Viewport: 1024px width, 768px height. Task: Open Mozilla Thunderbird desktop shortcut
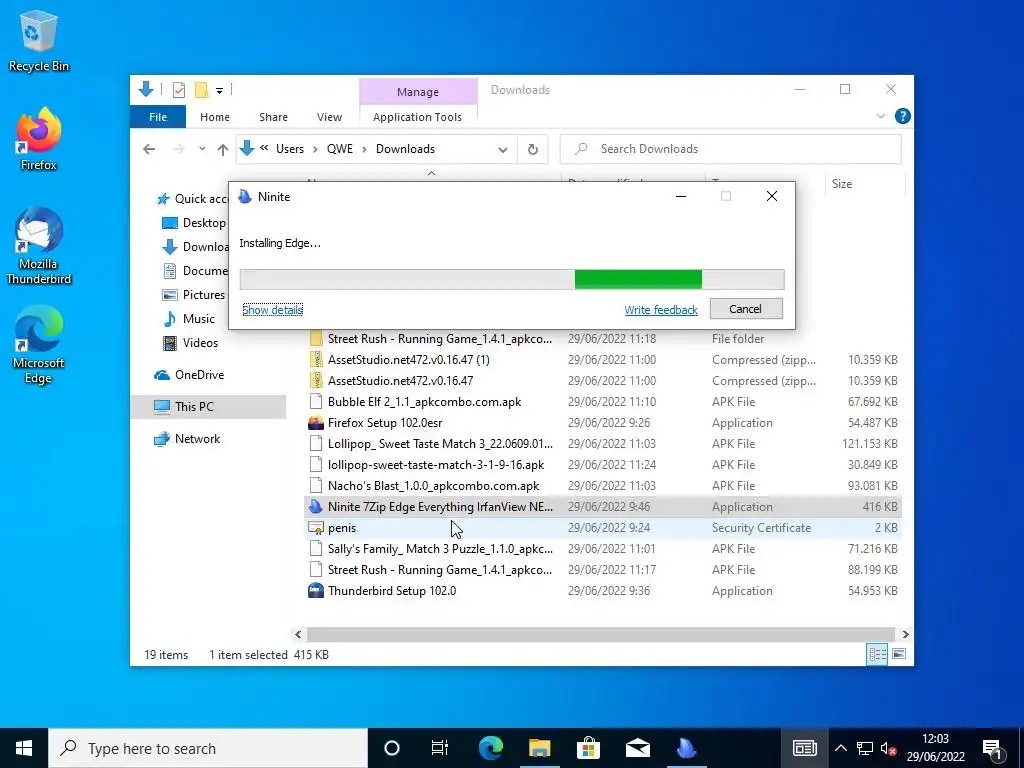pos(39,246)
